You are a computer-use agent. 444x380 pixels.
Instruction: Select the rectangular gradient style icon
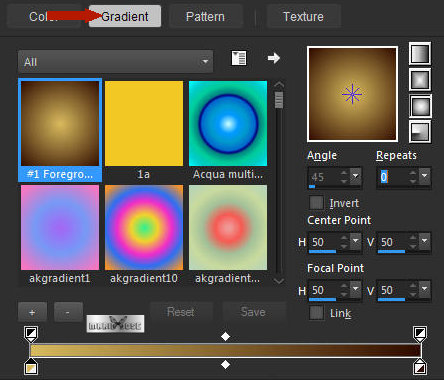420,80
